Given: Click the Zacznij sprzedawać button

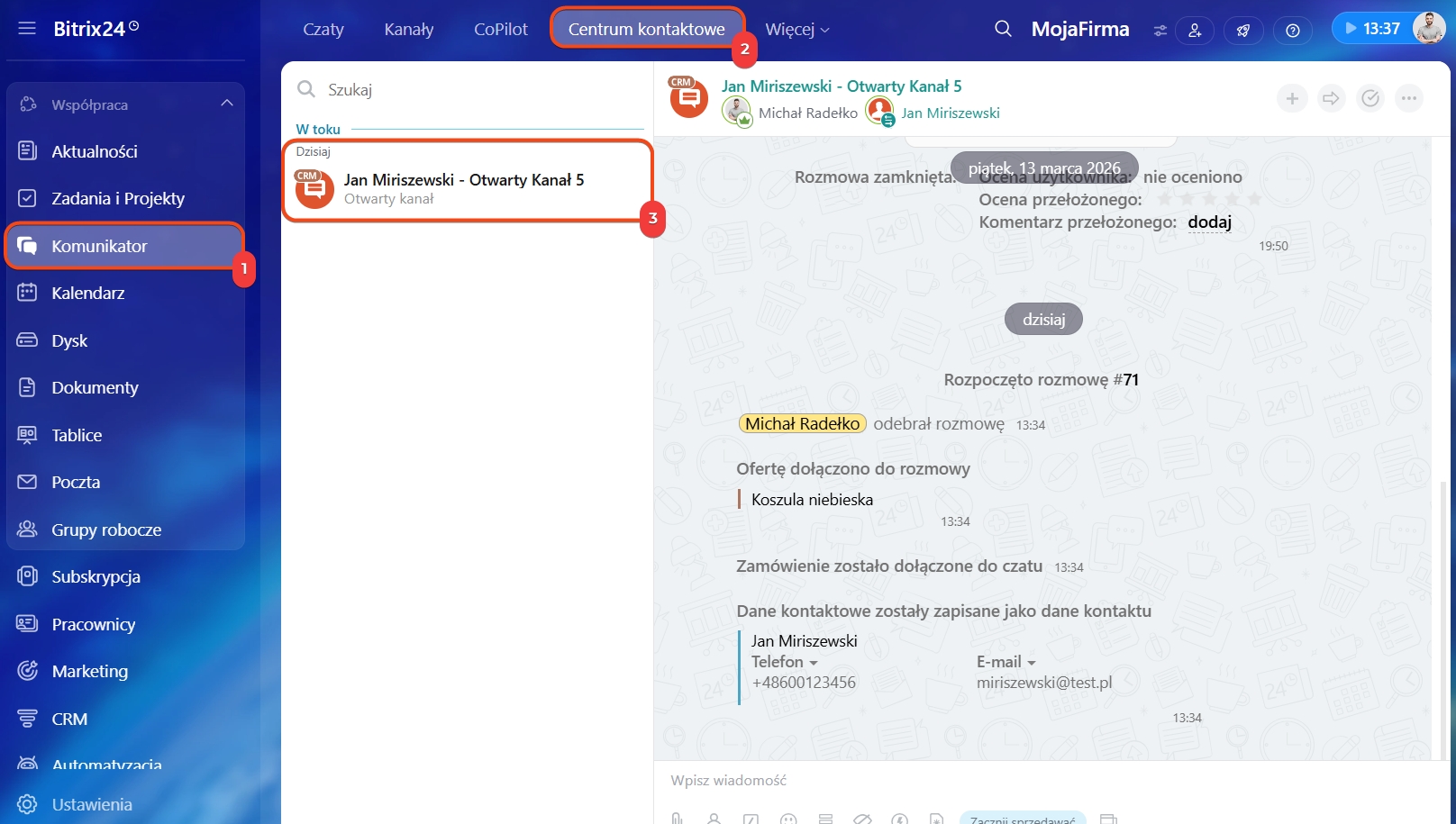Looking at the screenshot, I should 1023,819.
